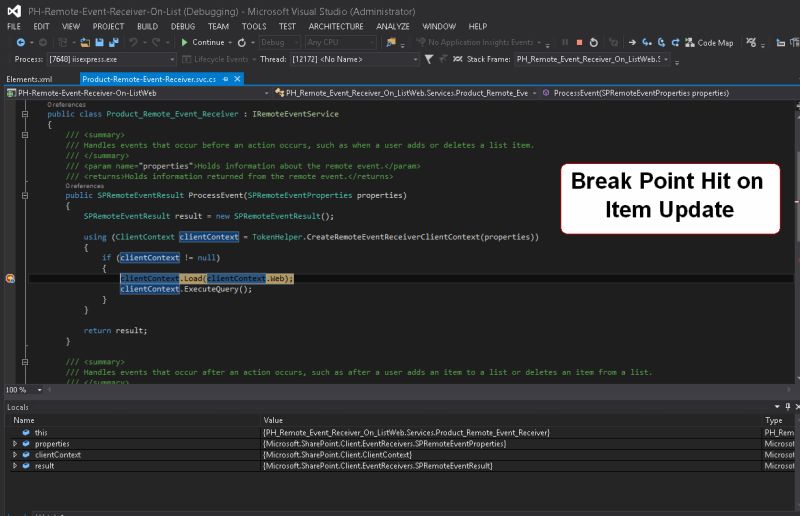Click the IRemoteEventService interface name
Screen dimensions: 800x516
[x=295, y=114]
